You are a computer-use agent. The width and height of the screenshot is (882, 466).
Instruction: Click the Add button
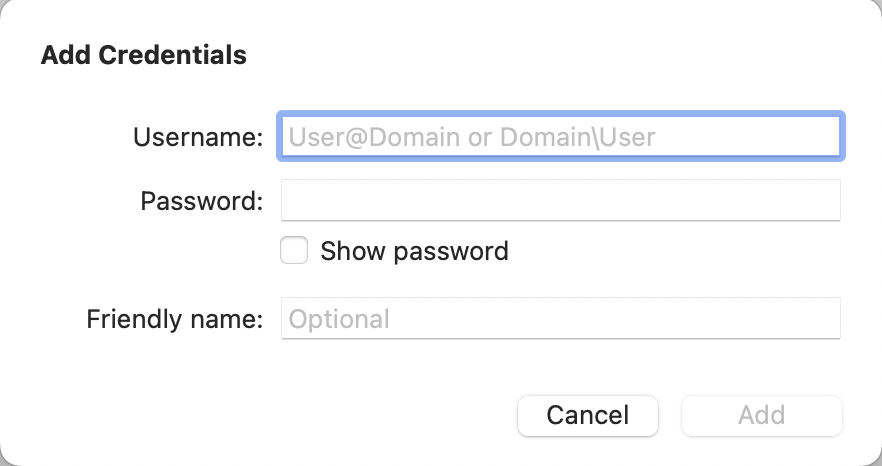[762, 415]
